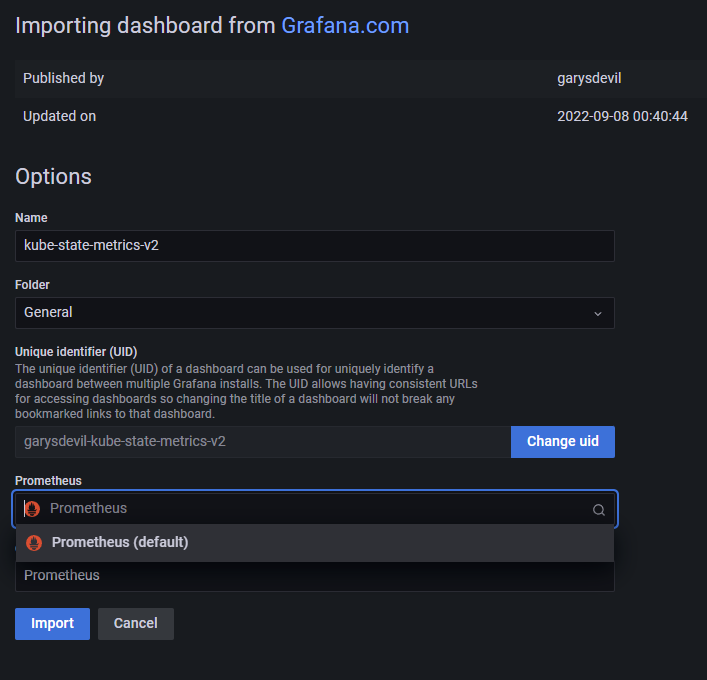
Task: Click the Change uid button
Action: pyautogui.click(x=563, y=441)
